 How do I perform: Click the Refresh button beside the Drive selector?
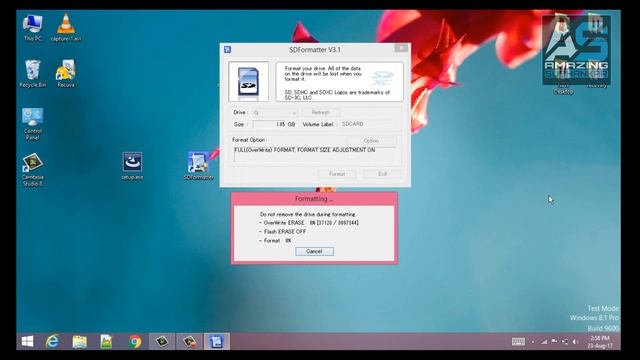click(321, 112)
